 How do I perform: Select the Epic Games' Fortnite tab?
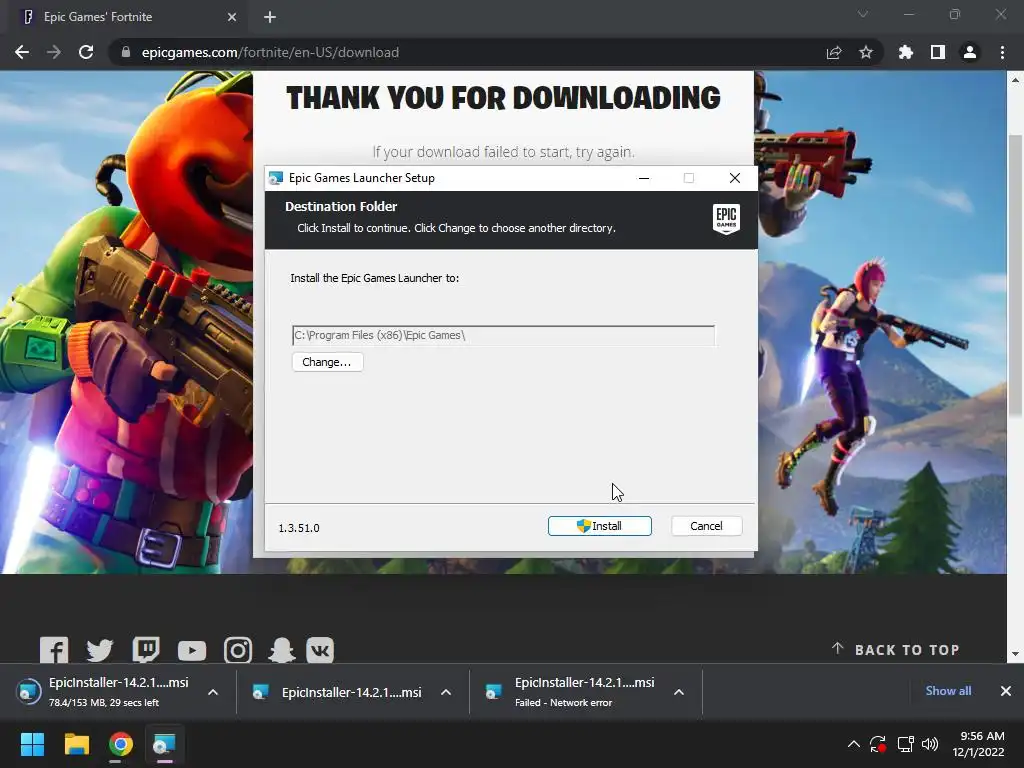[x=126, y=17]
